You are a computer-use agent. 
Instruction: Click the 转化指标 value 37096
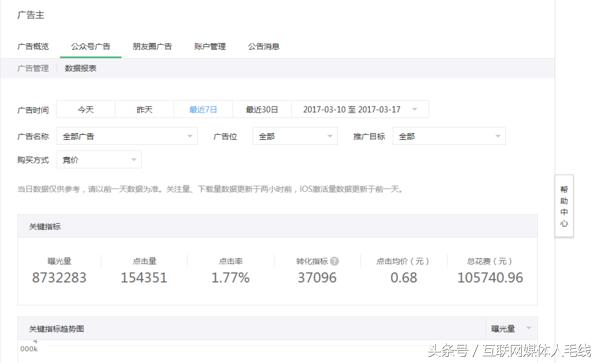tap(317, 278)
